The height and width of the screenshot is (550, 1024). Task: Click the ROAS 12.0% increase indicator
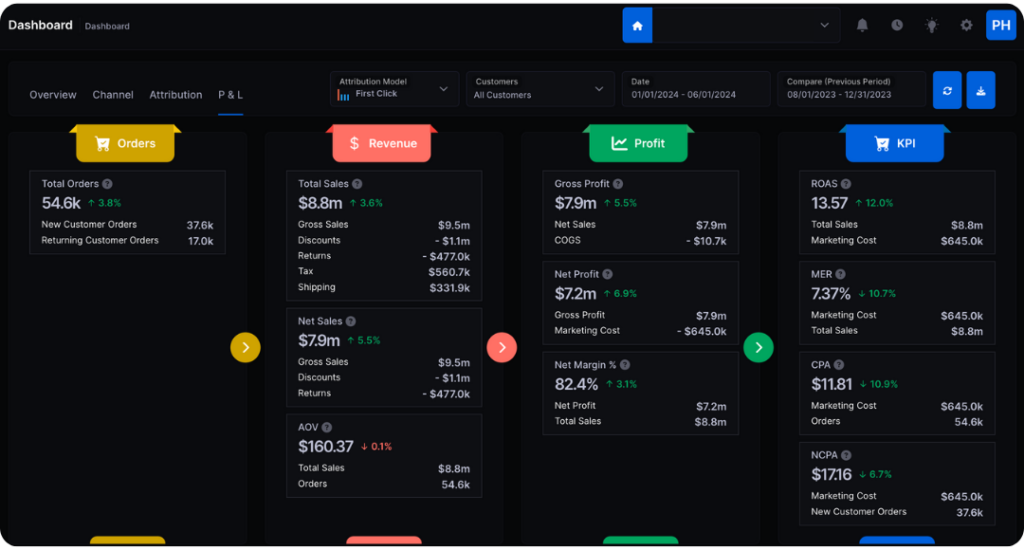coord(874,203)
